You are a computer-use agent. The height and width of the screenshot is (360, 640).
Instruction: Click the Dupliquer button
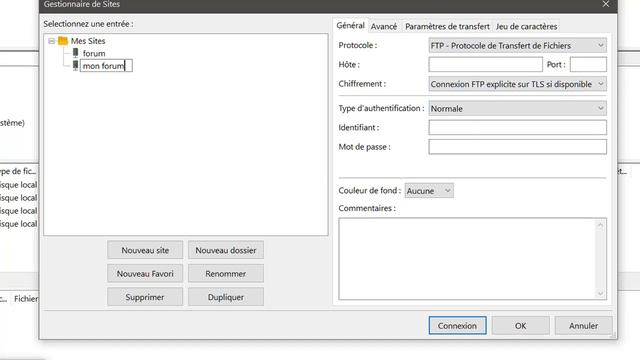pos(226,297)
